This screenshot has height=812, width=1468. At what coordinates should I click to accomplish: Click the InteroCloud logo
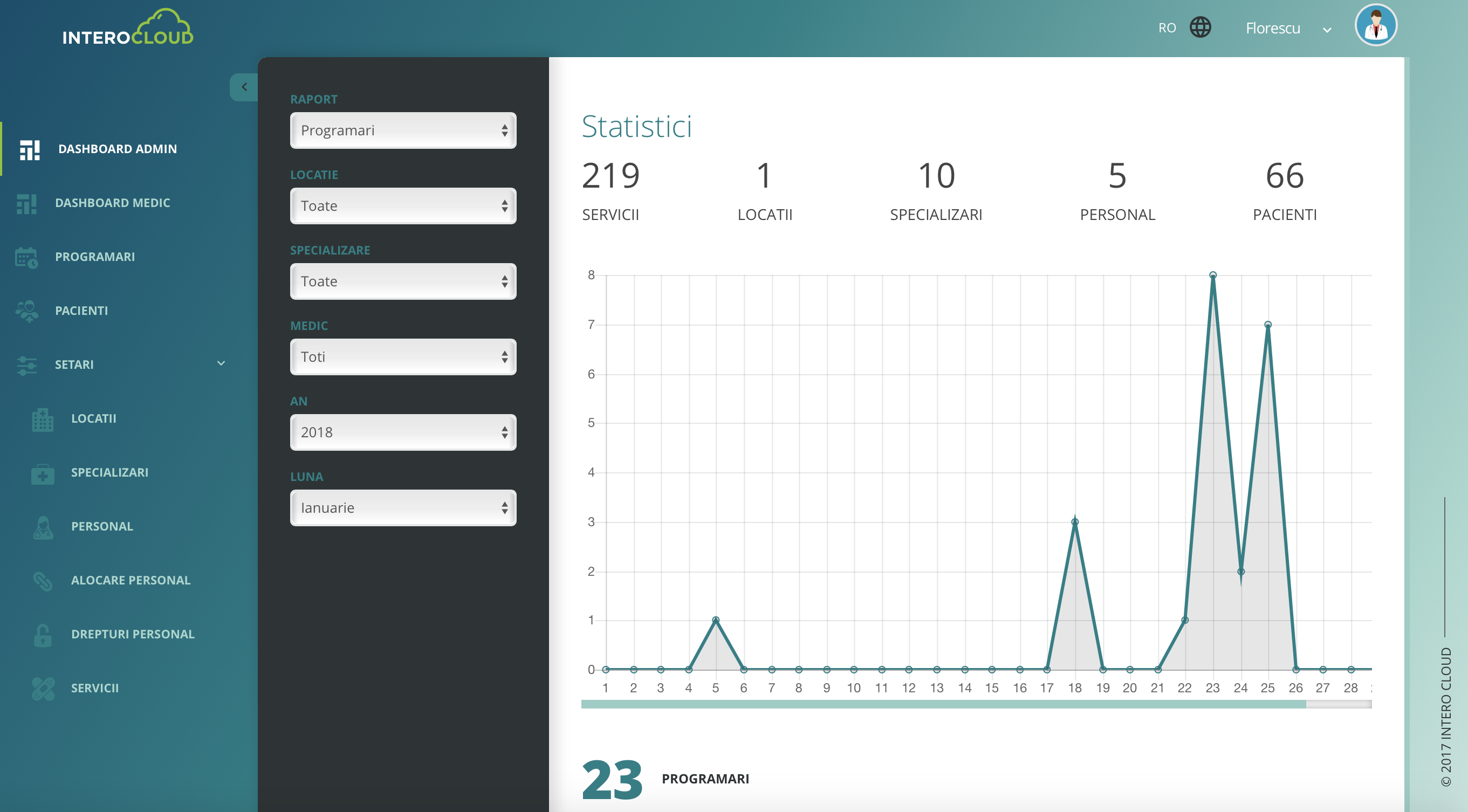(x=128, y=29)
